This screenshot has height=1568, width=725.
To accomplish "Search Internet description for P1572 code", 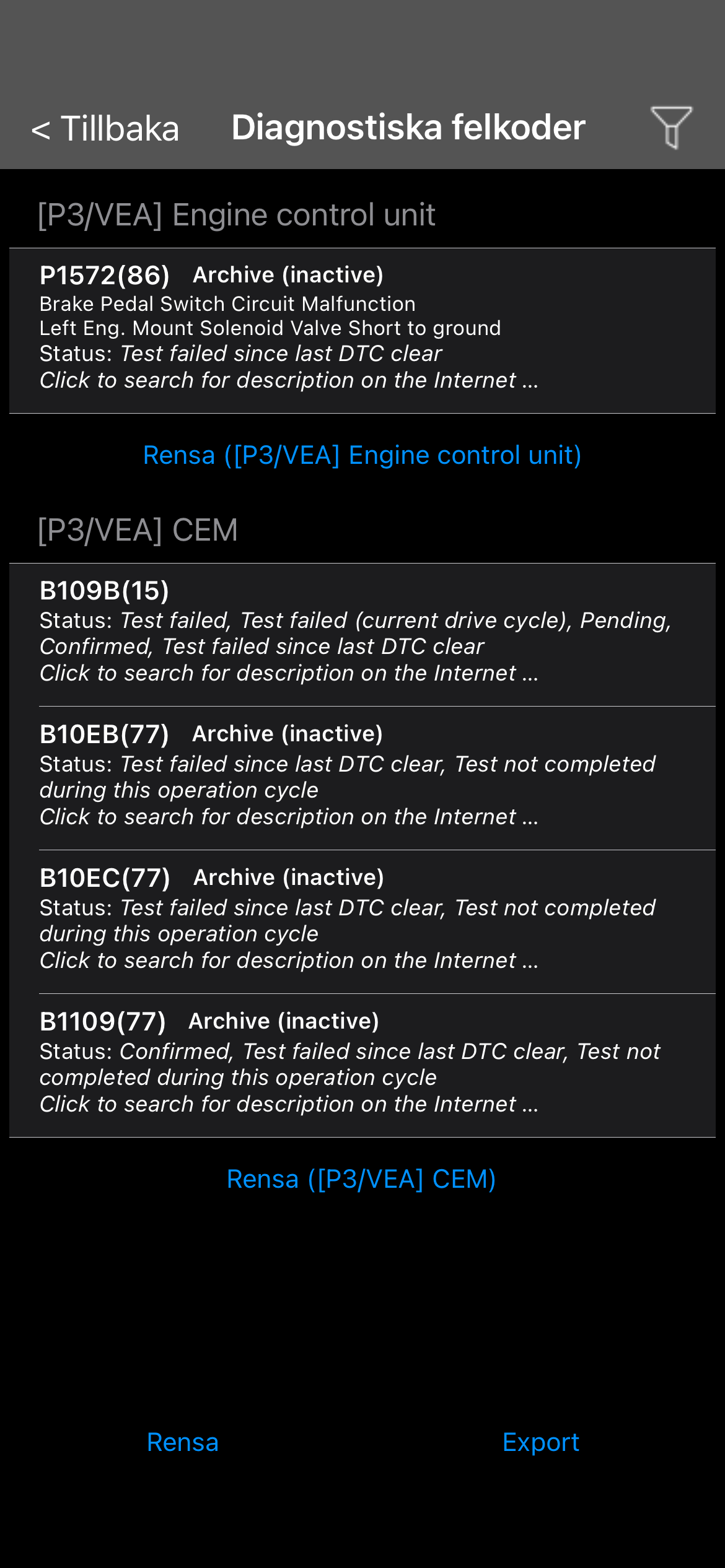I will pos(289,380).
